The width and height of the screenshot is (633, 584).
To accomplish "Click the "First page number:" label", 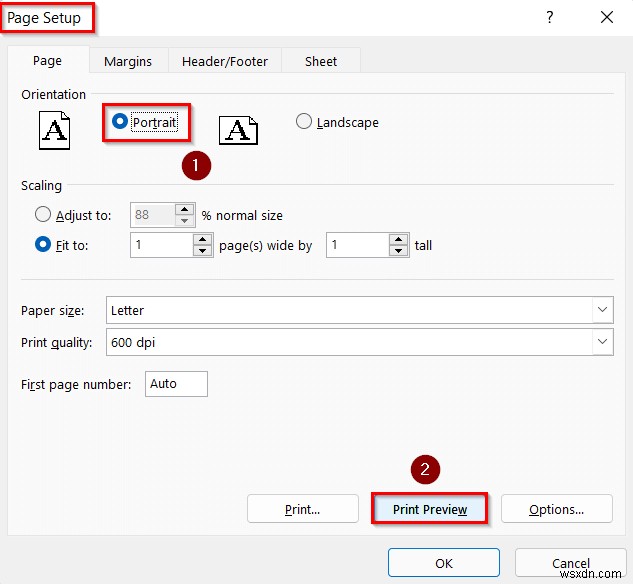I will (x=76, y=384).
